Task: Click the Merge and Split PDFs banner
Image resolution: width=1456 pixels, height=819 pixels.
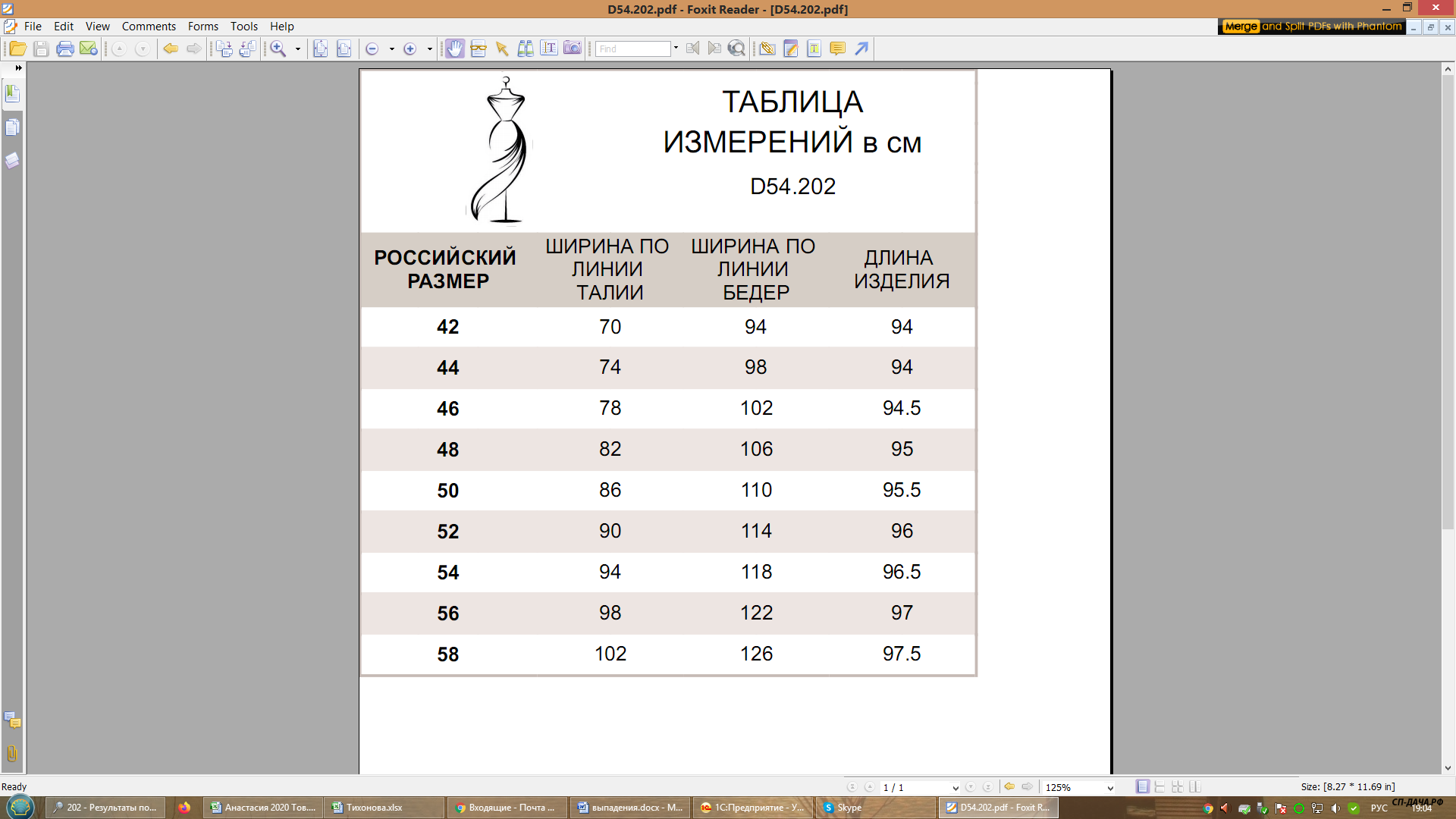Action: [1312, 27]
